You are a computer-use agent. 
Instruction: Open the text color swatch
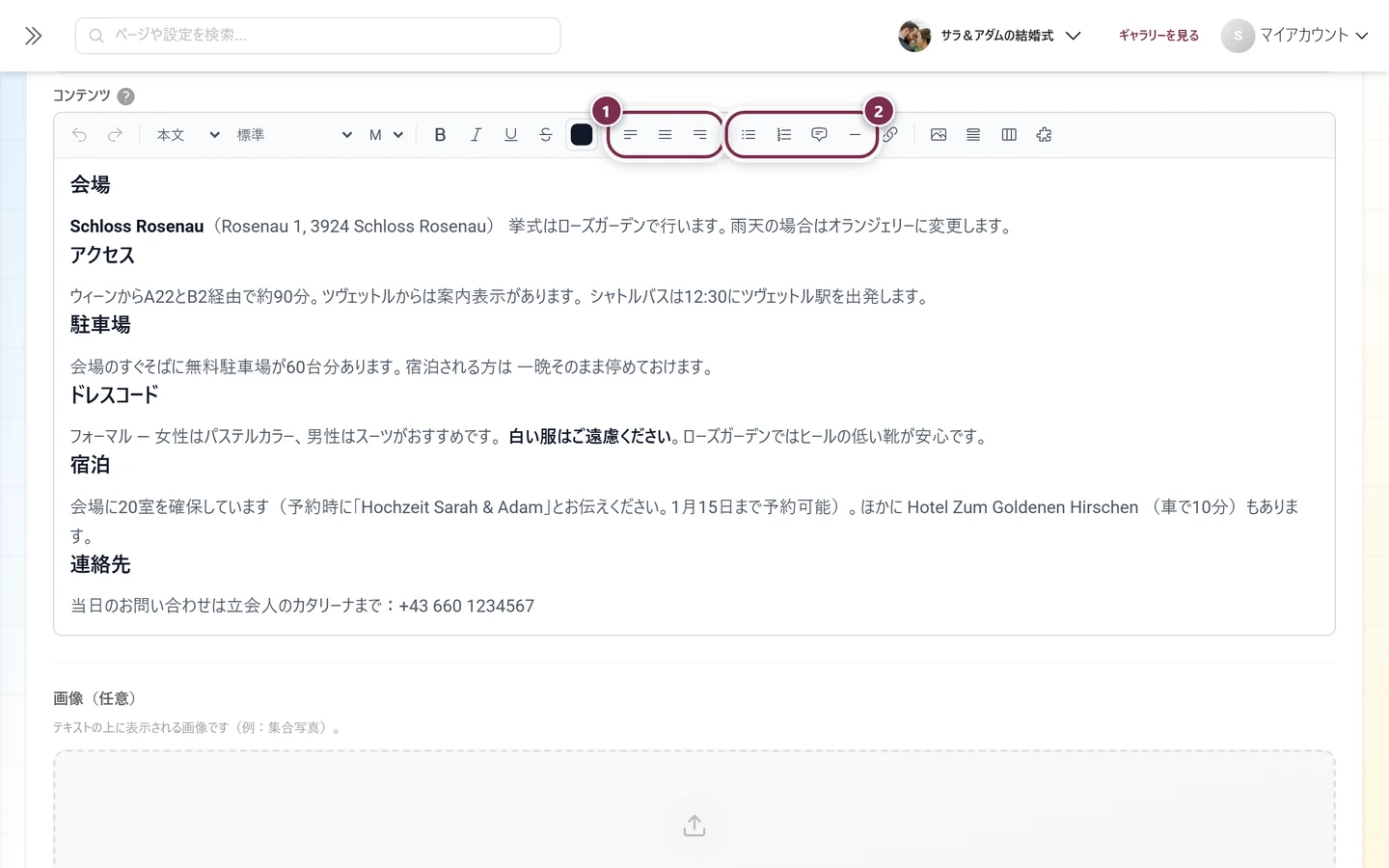click(x=582, y=135)
